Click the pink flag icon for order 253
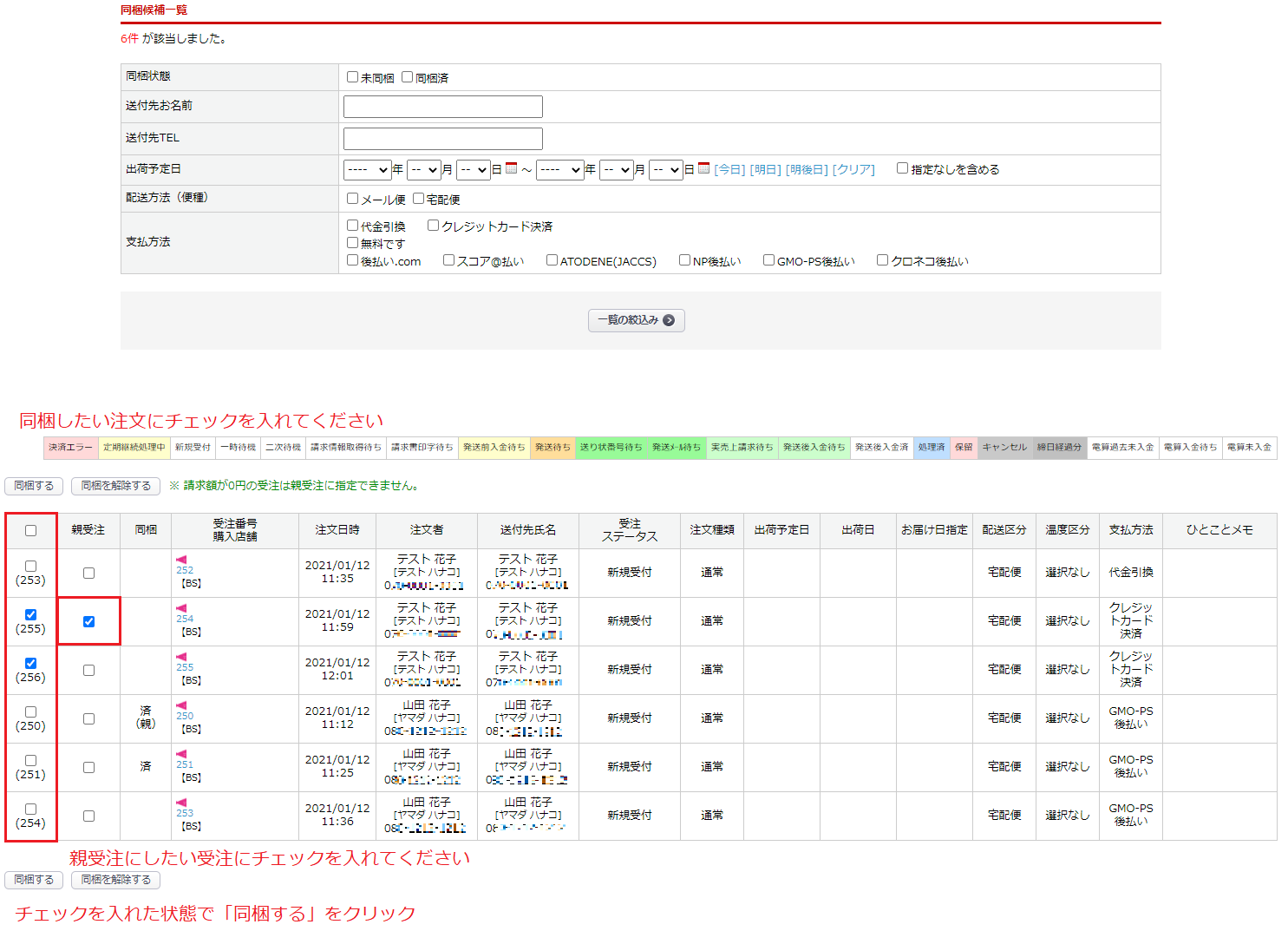Screen dimensions: 1288x931 point(181,803)
